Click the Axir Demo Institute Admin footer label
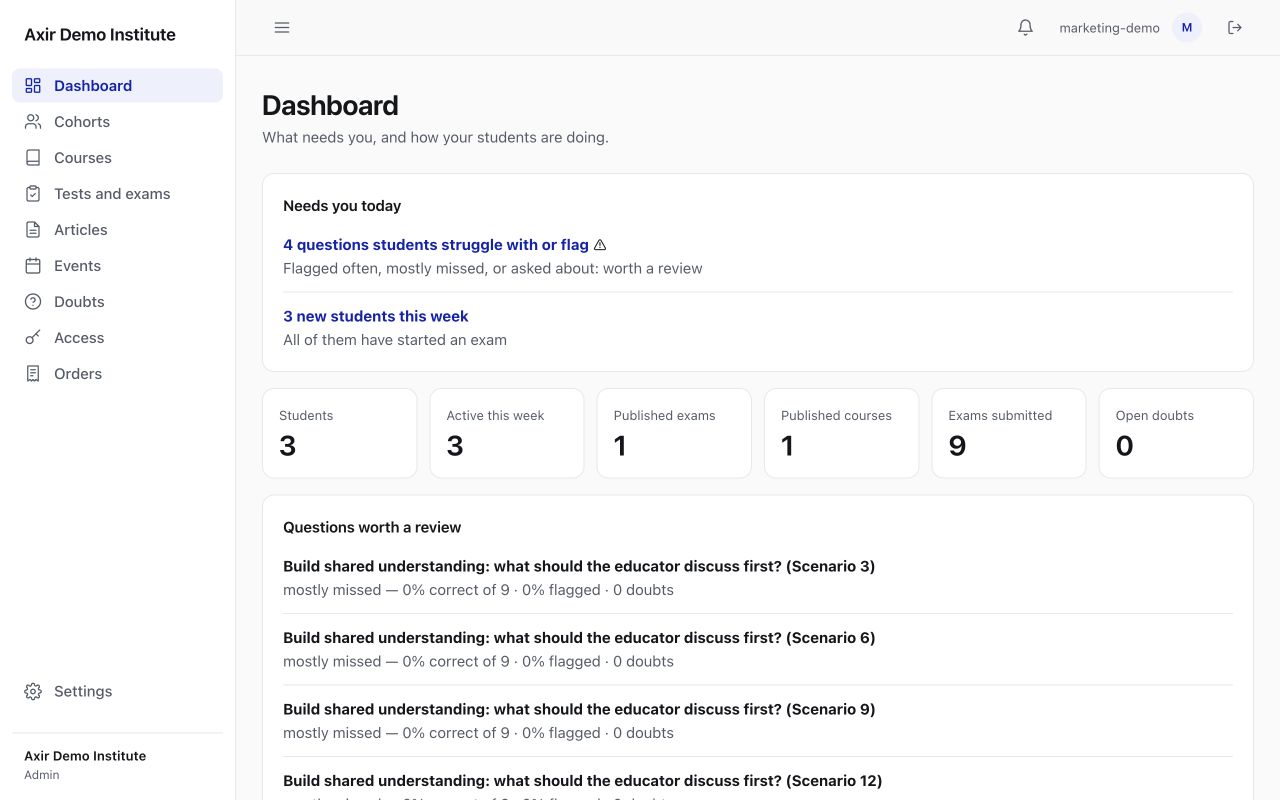The width and height of the screenshot is (1280, 800). (x=85, y=765)
